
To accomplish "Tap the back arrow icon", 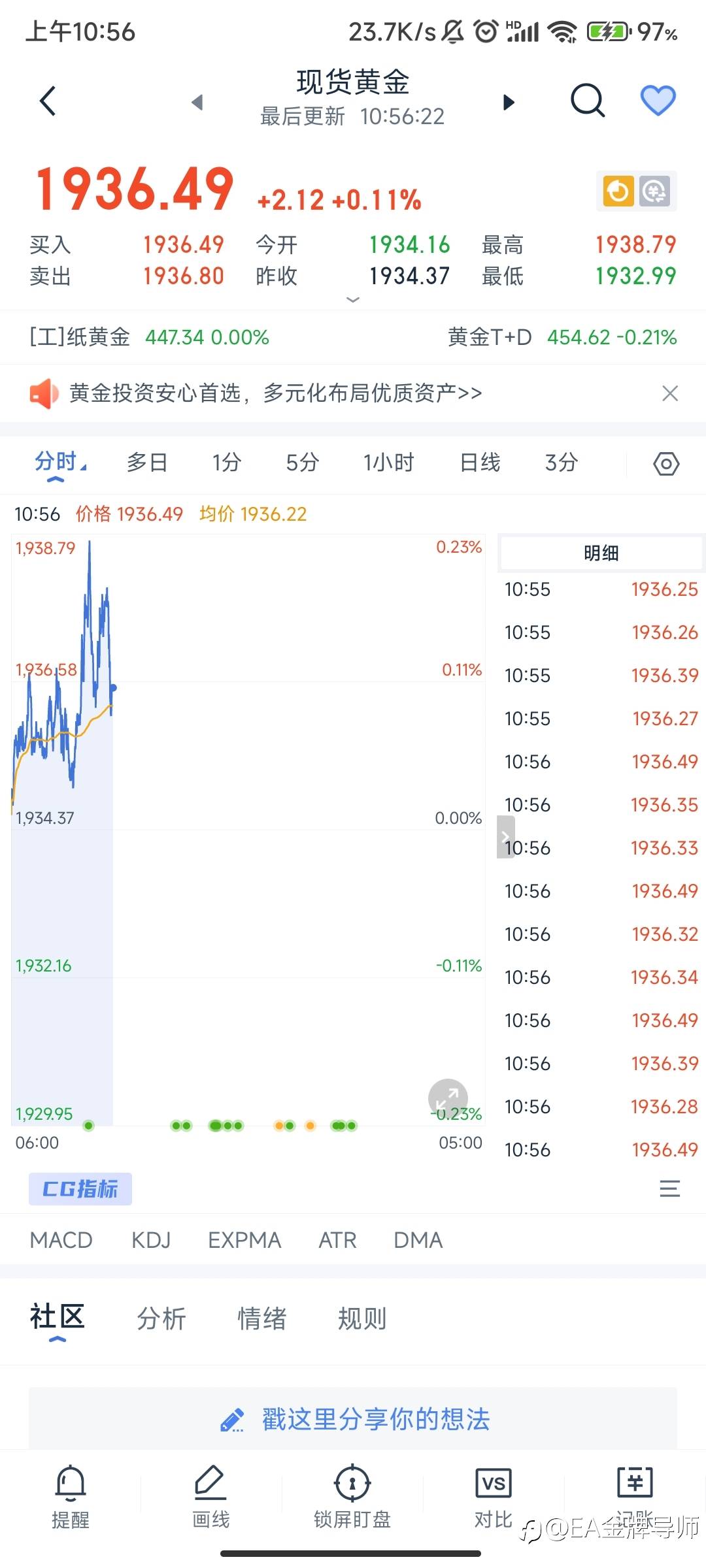I will click(x=48, y=102).
